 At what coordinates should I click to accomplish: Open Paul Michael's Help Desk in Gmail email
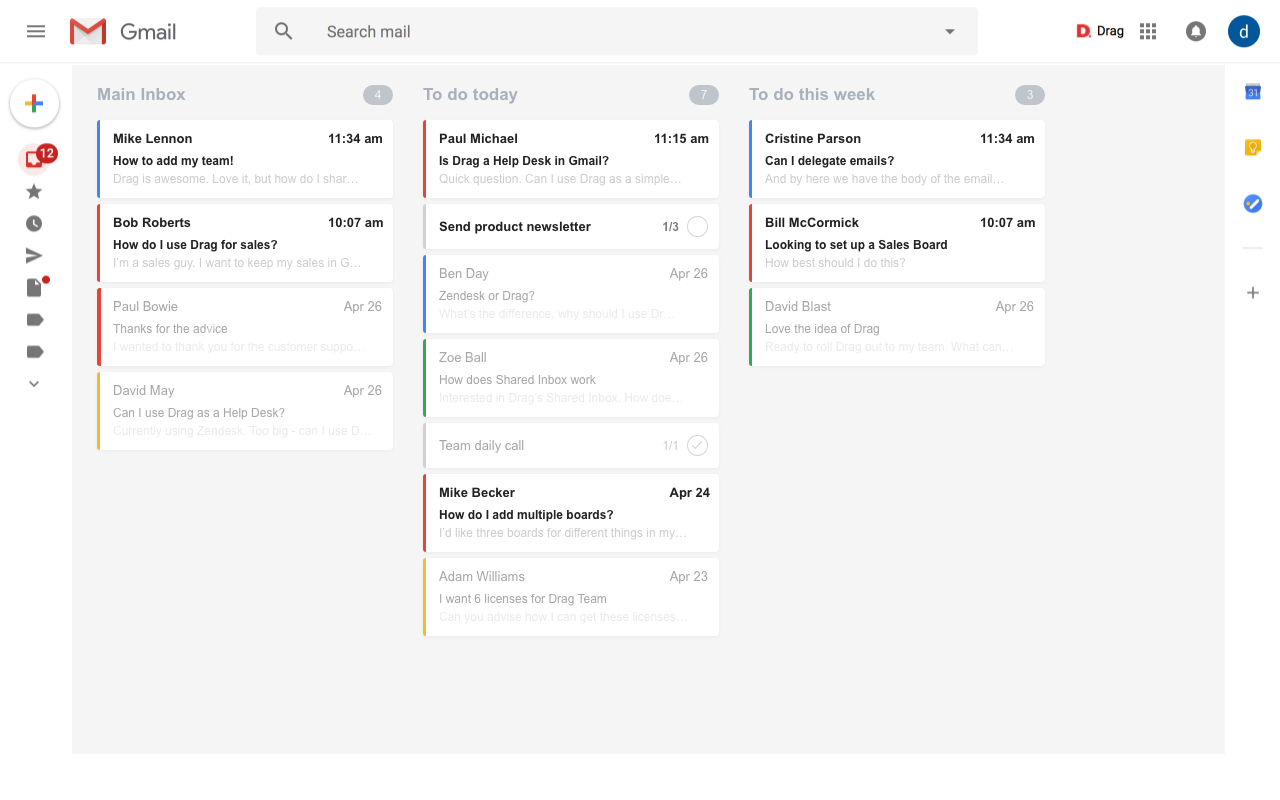(x=571, y=159)
